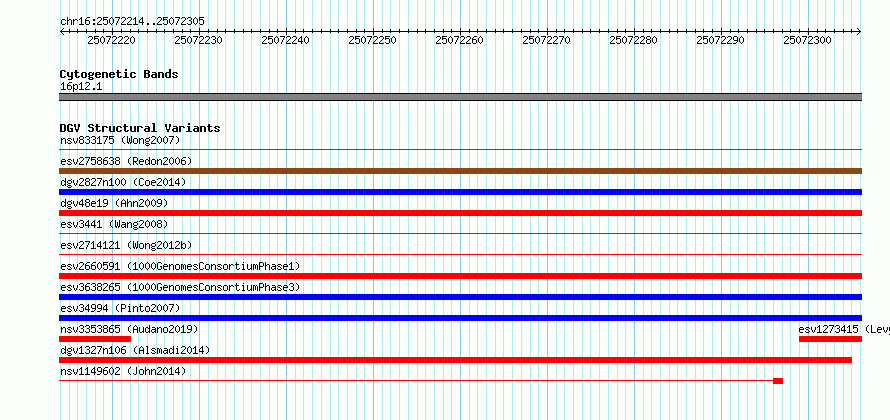Open the dgv2827n100 (Coe2014) variant
The height and width of the screenshot is (420, 890).
point(123,182)
